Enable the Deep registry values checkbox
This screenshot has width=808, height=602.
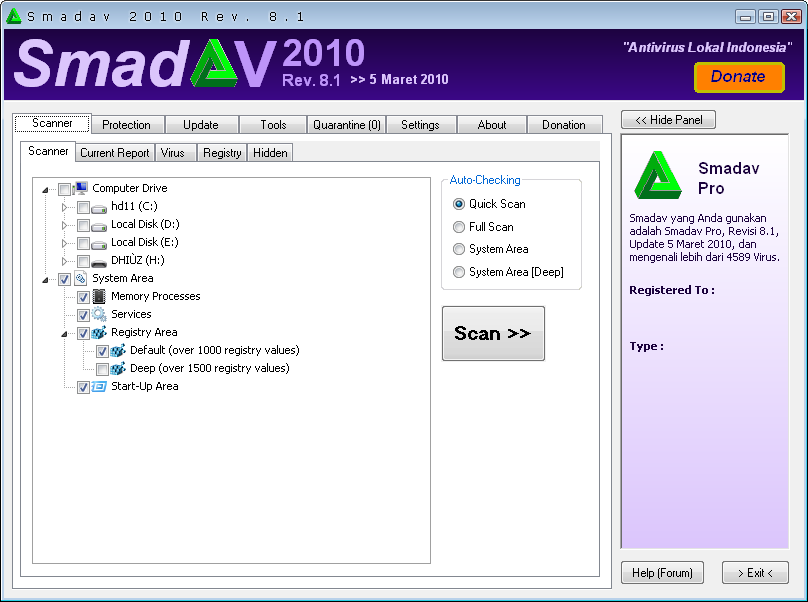coord(102,369)
